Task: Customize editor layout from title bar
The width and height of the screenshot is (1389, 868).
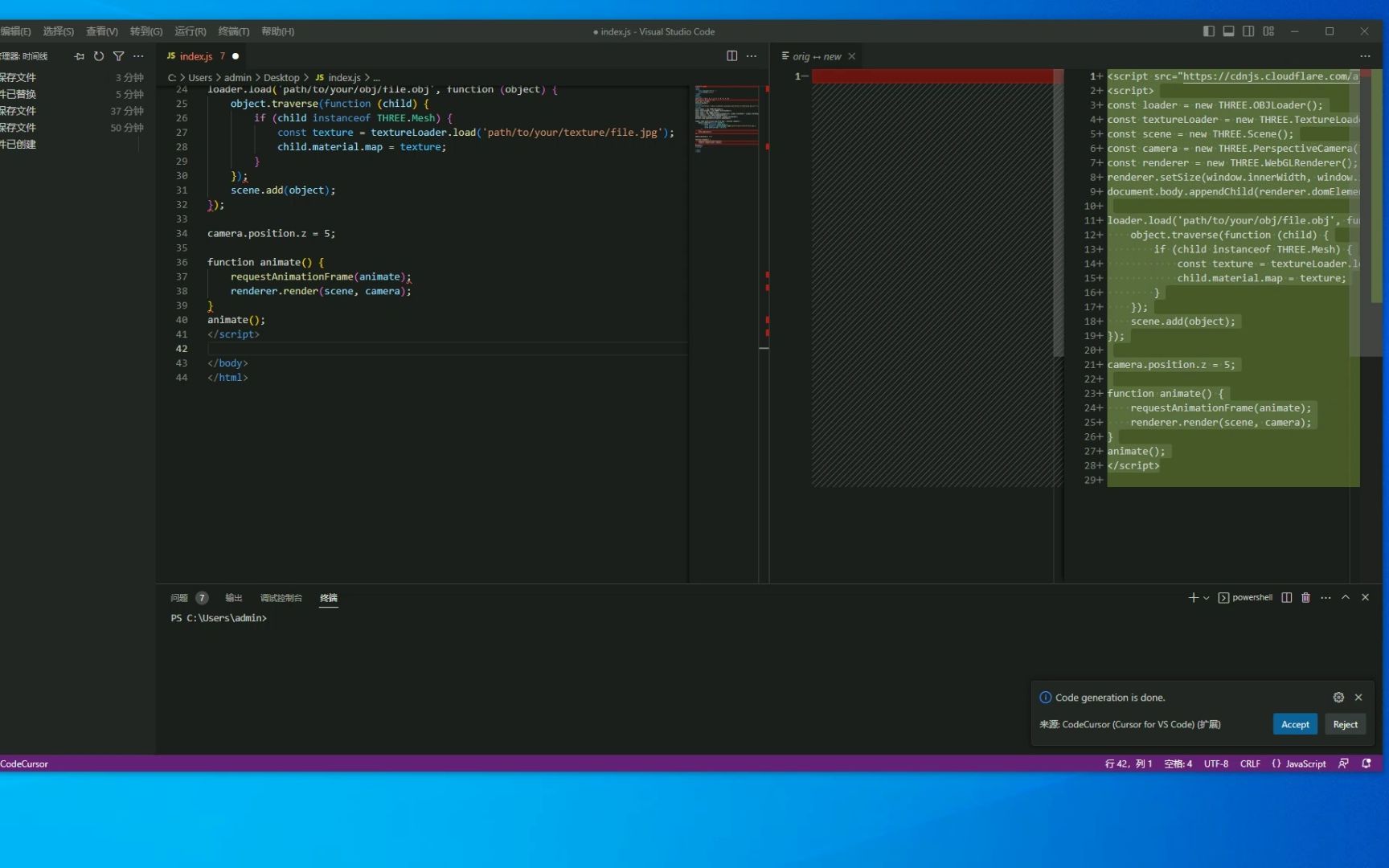Action: click(1268, 31)
